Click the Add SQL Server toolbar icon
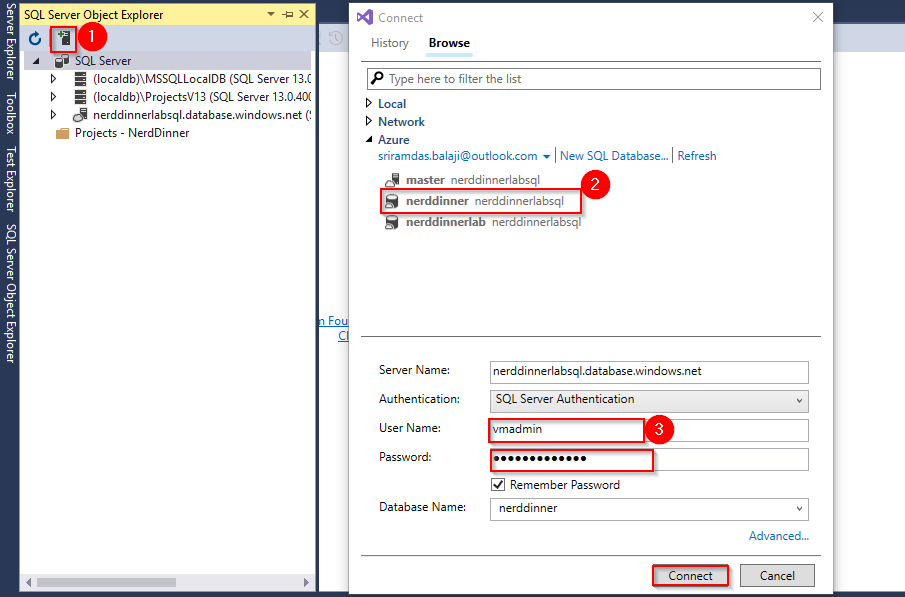Viewport: 905px width, 597px height. pyautogui.click(x=64, y=39)
